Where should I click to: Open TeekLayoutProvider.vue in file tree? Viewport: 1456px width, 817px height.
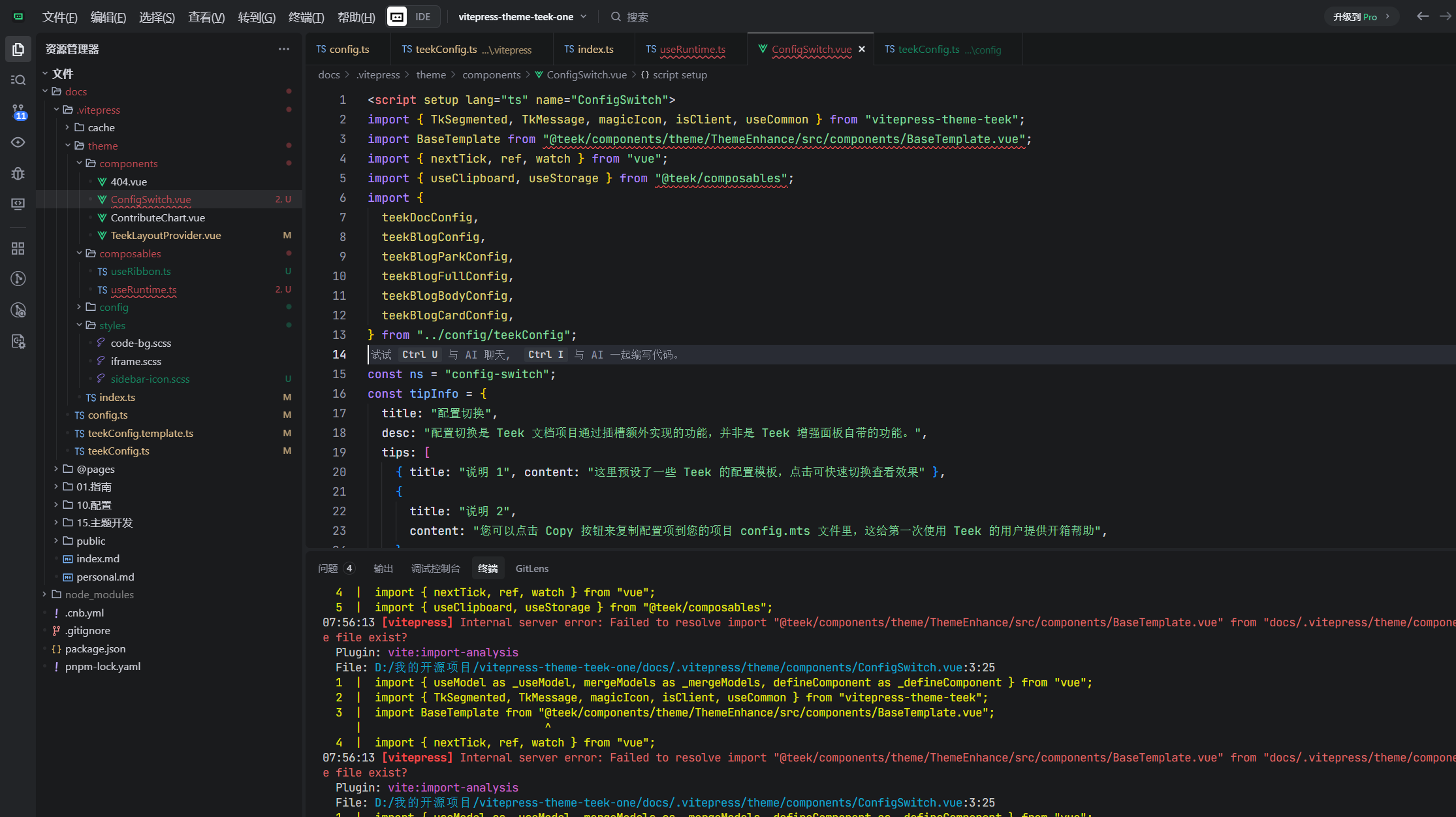click(166, 235)
